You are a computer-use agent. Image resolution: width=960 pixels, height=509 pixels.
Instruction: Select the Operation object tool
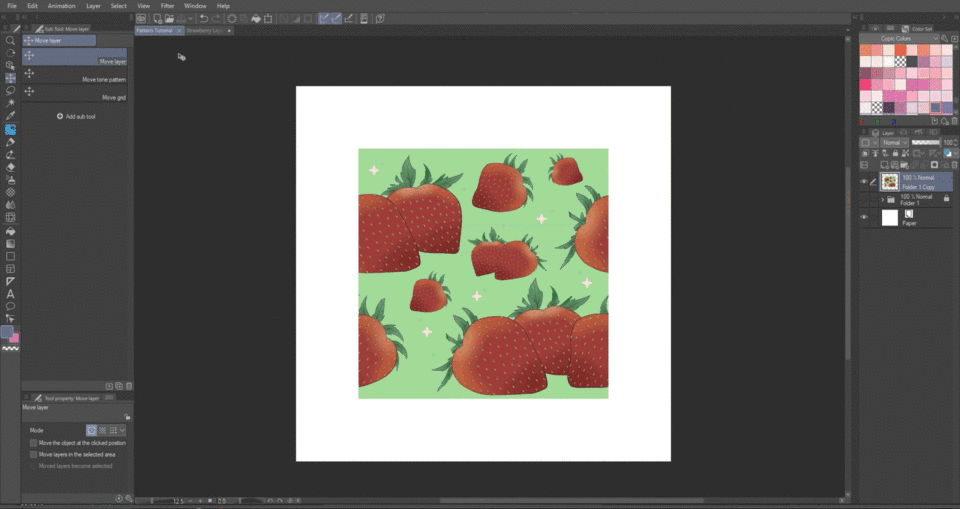(x=10, y=65)
